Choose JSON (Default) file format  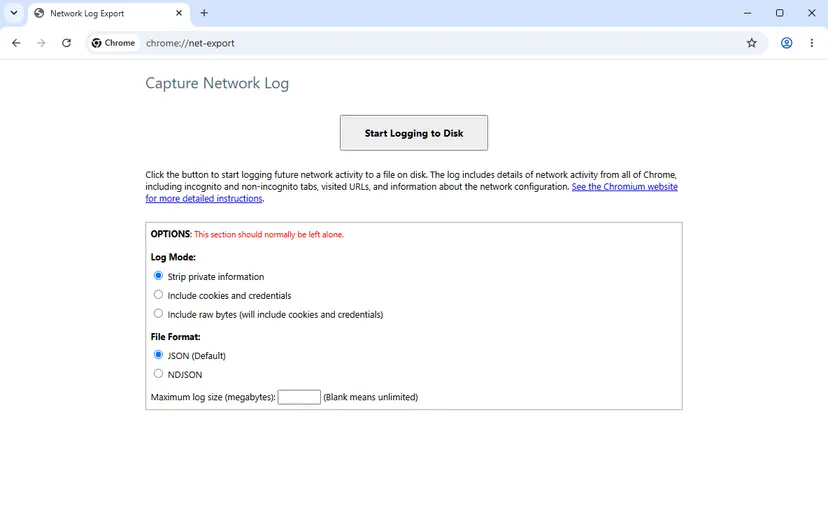click(x=158, y=355)
